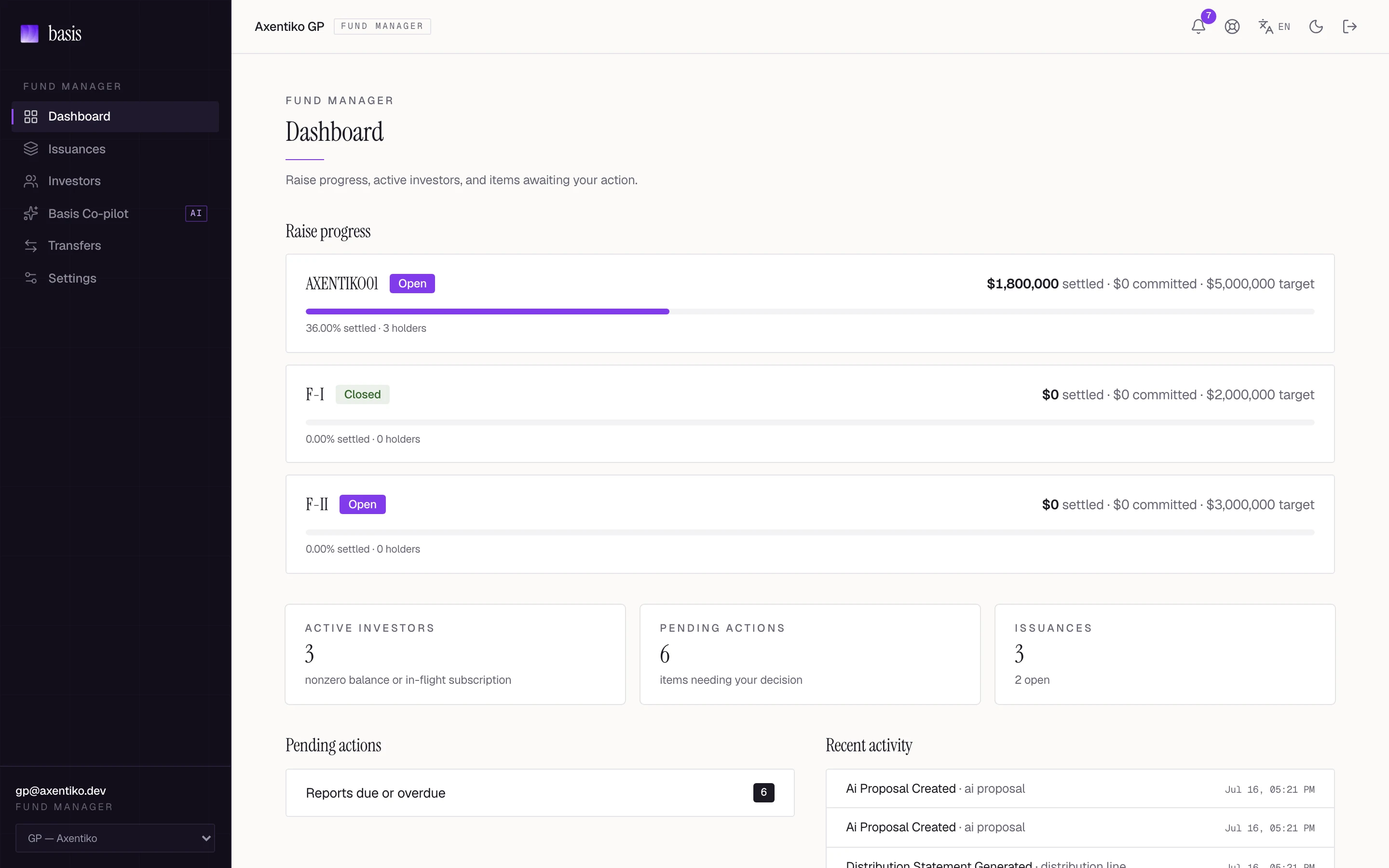Open the Issuances stat card
Screen dimensions: 1389x868
click(x=1165, y=654)
